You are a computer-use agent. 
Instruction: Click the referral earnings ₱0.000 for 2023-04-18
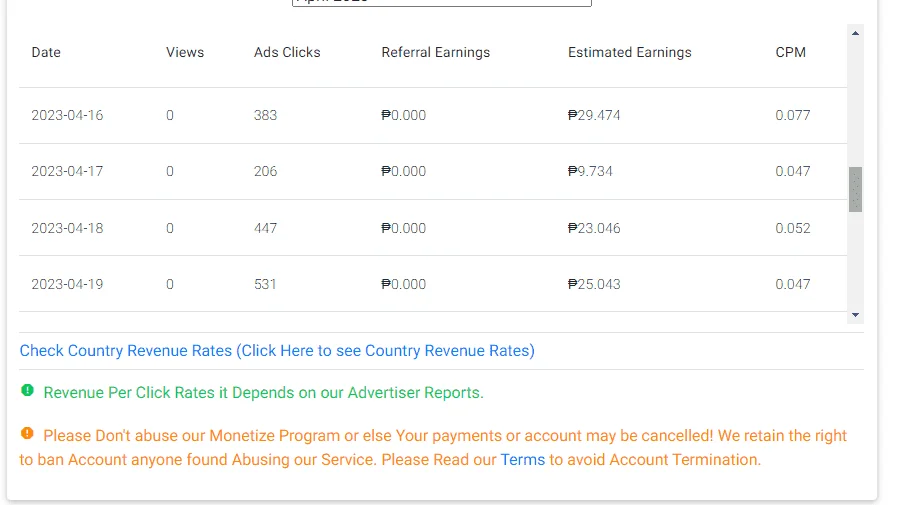tap(404, 228)
